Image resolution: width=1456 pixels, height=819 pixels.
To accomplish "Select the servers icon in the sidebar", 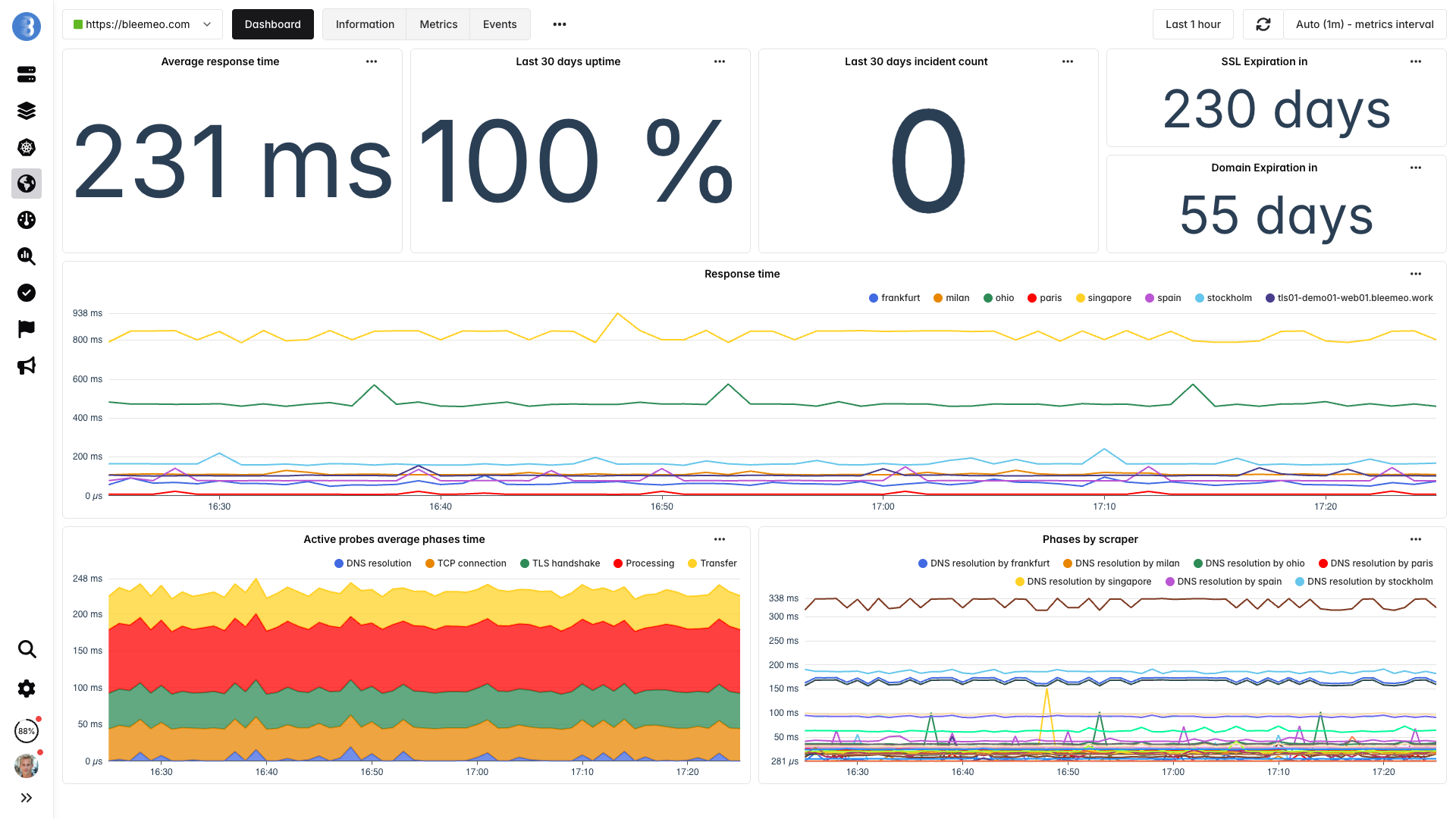I will 26,74.
